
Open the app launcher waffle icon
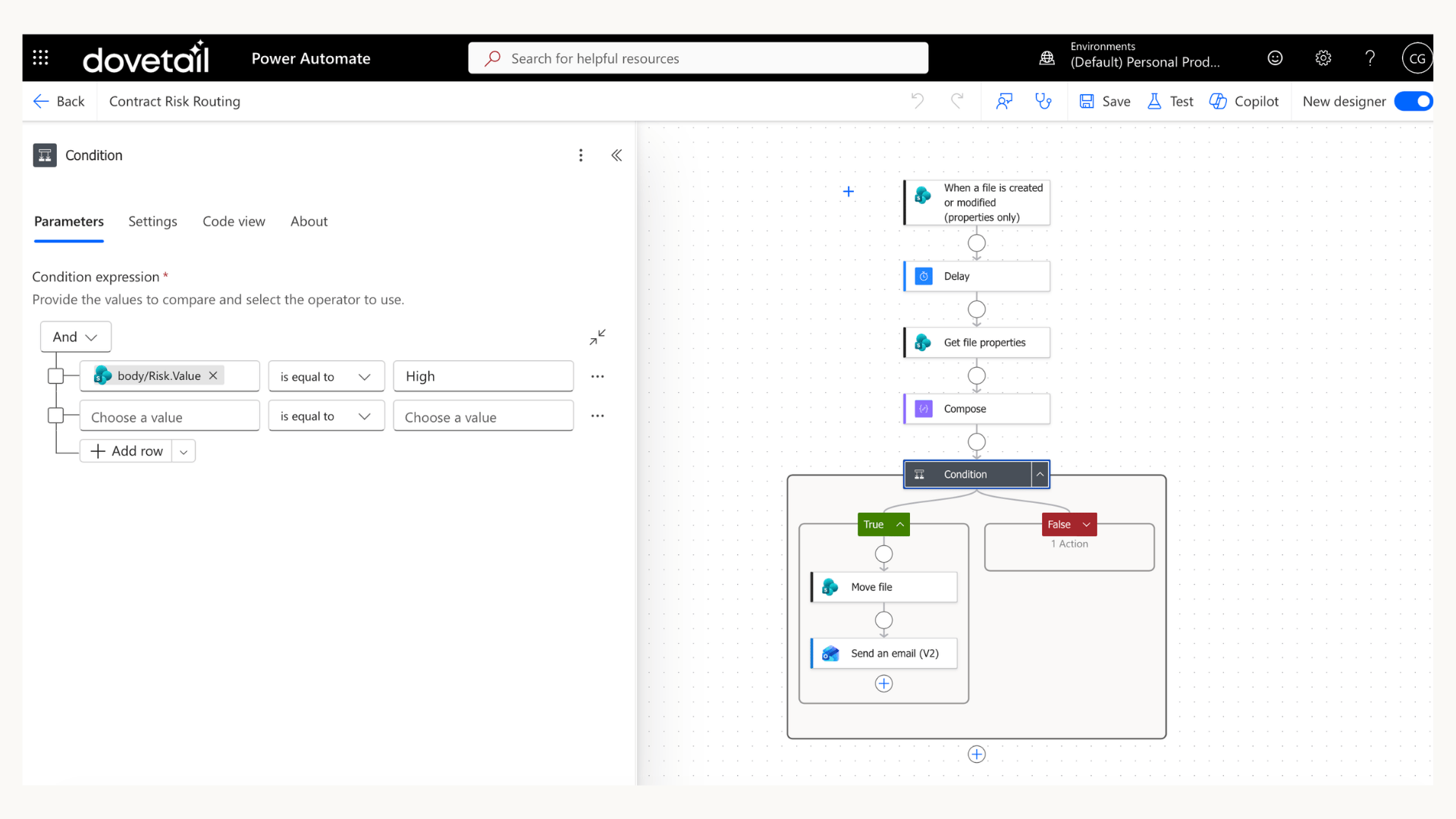point(41,58)
